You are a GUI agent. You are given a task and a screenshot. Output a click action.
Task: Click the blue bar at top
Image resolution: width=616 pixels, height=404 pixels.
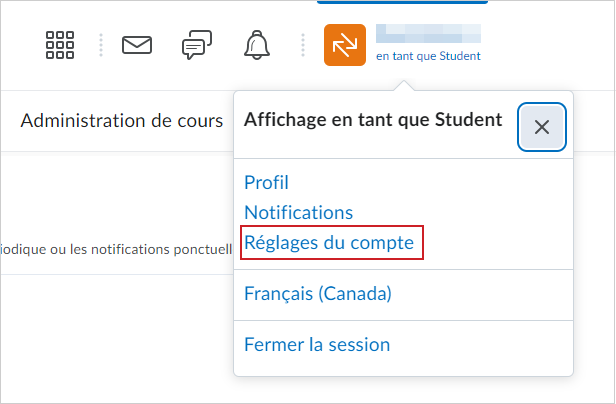coord(402,2)
